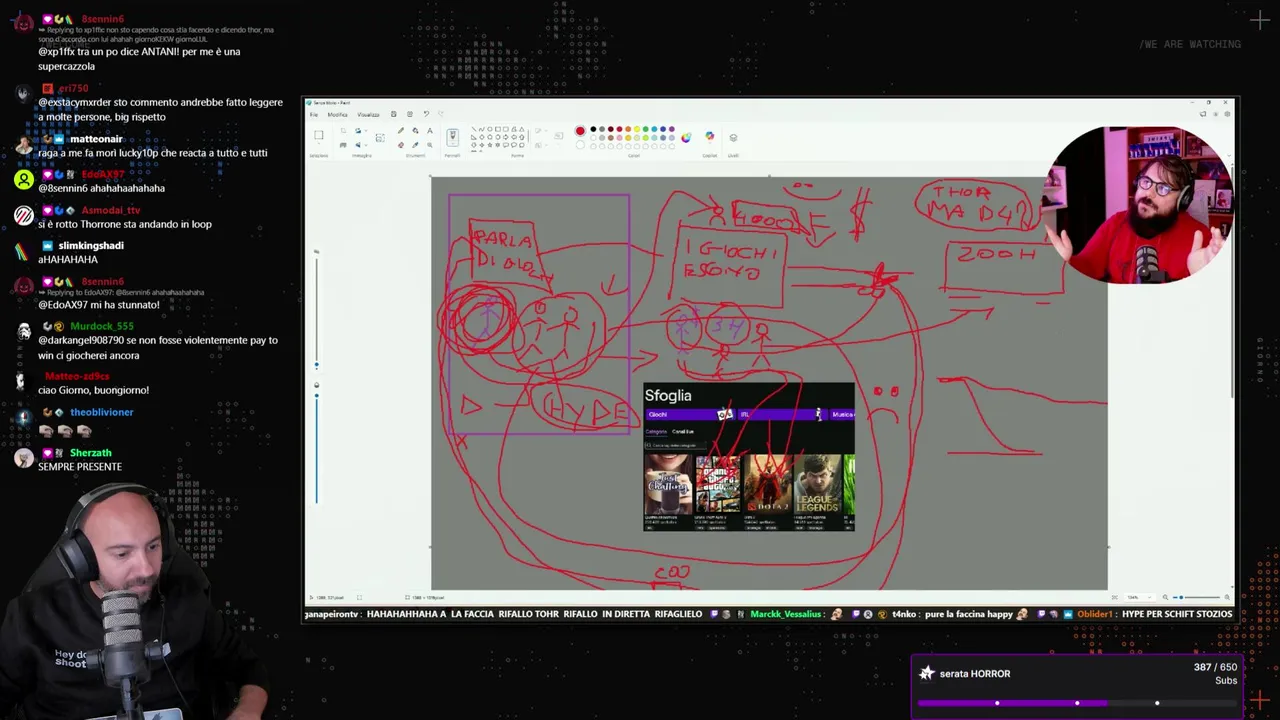Image resolution: width=1280 pixels, height=720 pixels.
Task: Select the active red Color 1 swatch
Action: tap(580, 131)
